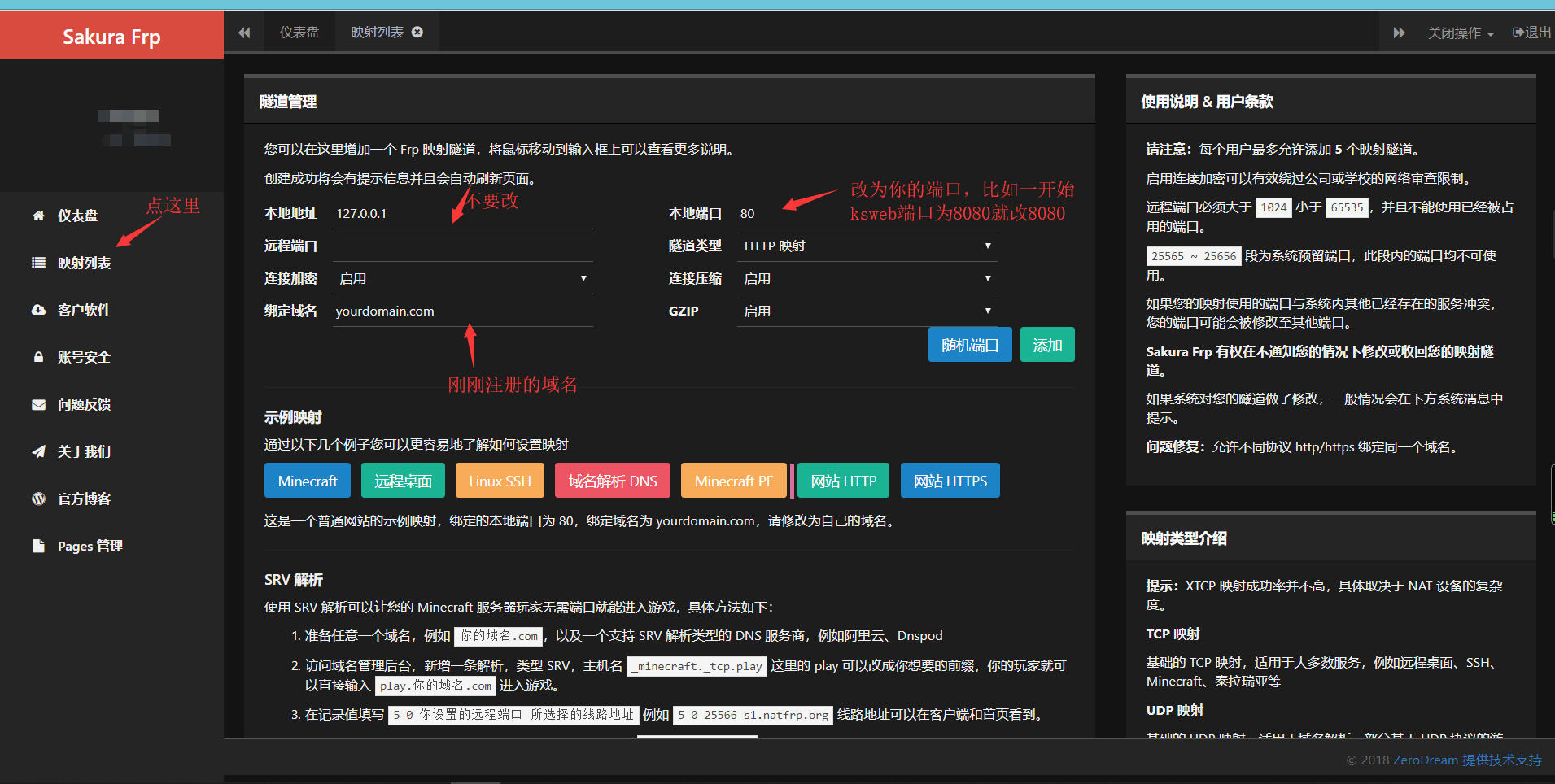Viewport: 1555px width, 784px height.
Task: Open the 隧道类型 dropdown showing HTTP 映射
Action: click(867, 246)
